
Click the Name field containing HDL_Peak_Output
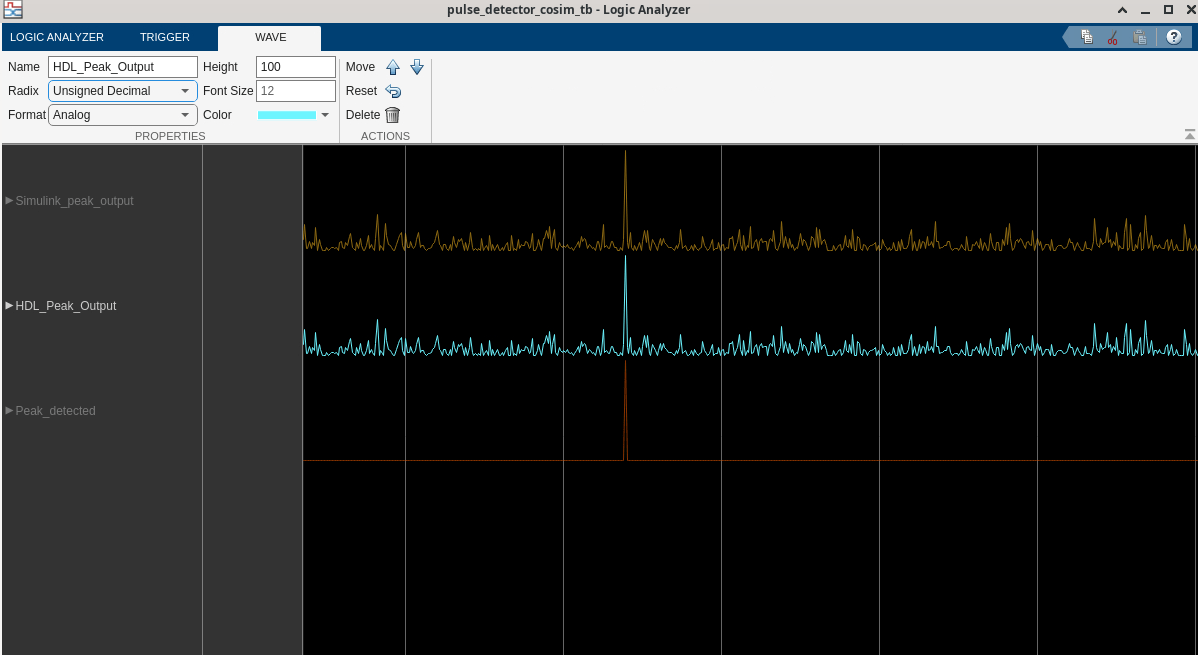[x=122, y=67]
